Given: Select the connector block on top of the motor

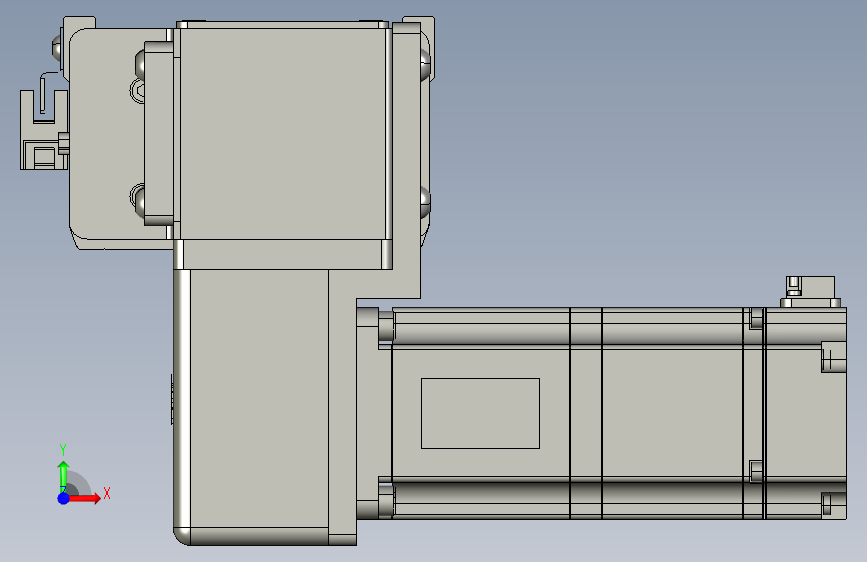Looking at the screenshot, I should [x=811, y=292].
